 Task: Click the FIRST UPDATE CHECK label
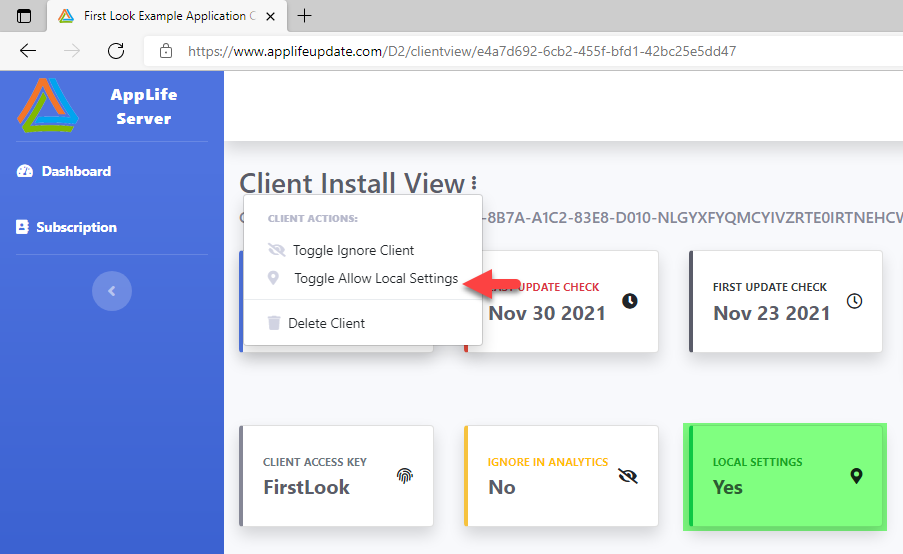769,287
